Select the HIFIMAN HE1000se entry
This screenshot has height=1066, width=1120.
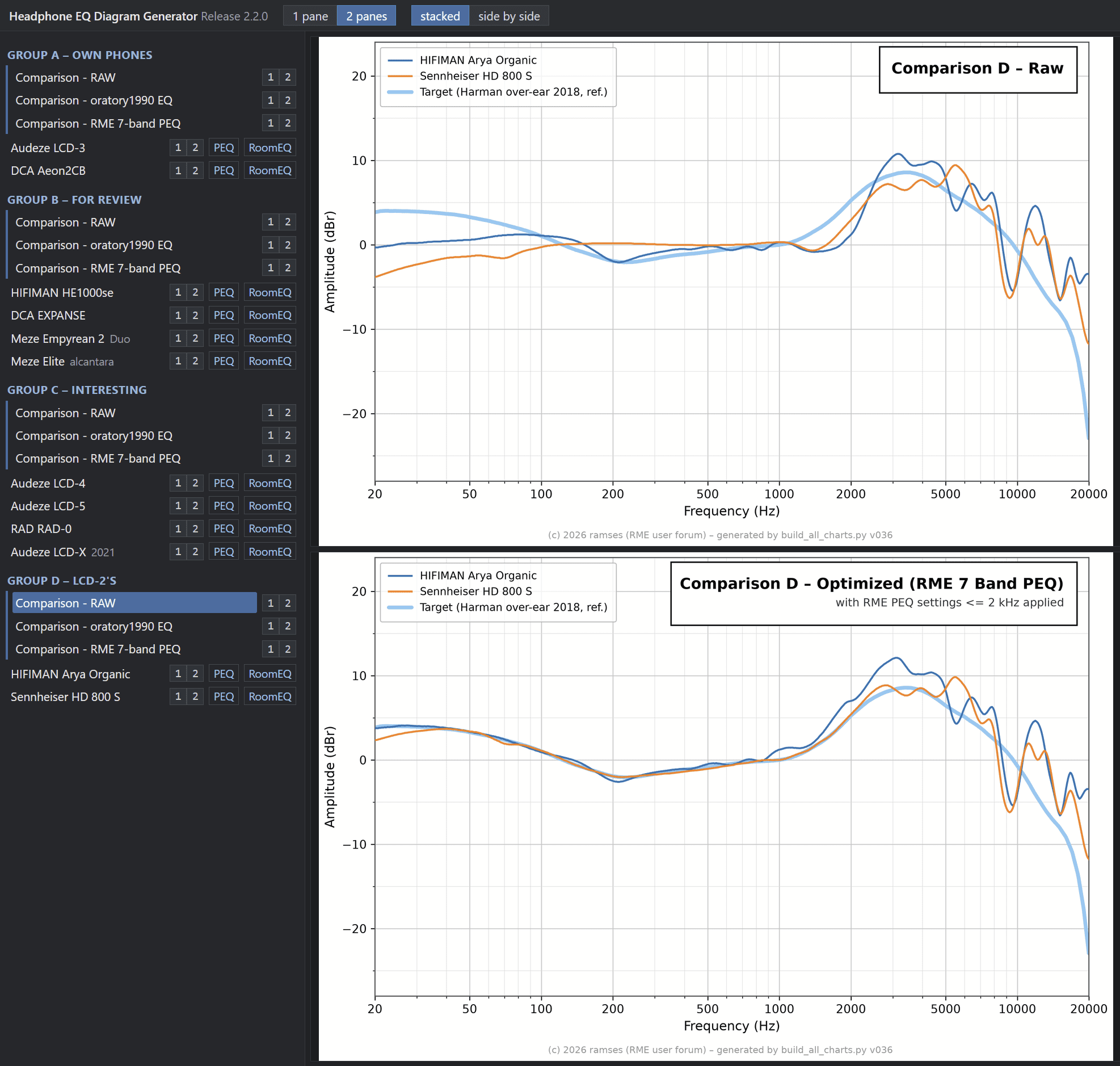click(62, 293)
